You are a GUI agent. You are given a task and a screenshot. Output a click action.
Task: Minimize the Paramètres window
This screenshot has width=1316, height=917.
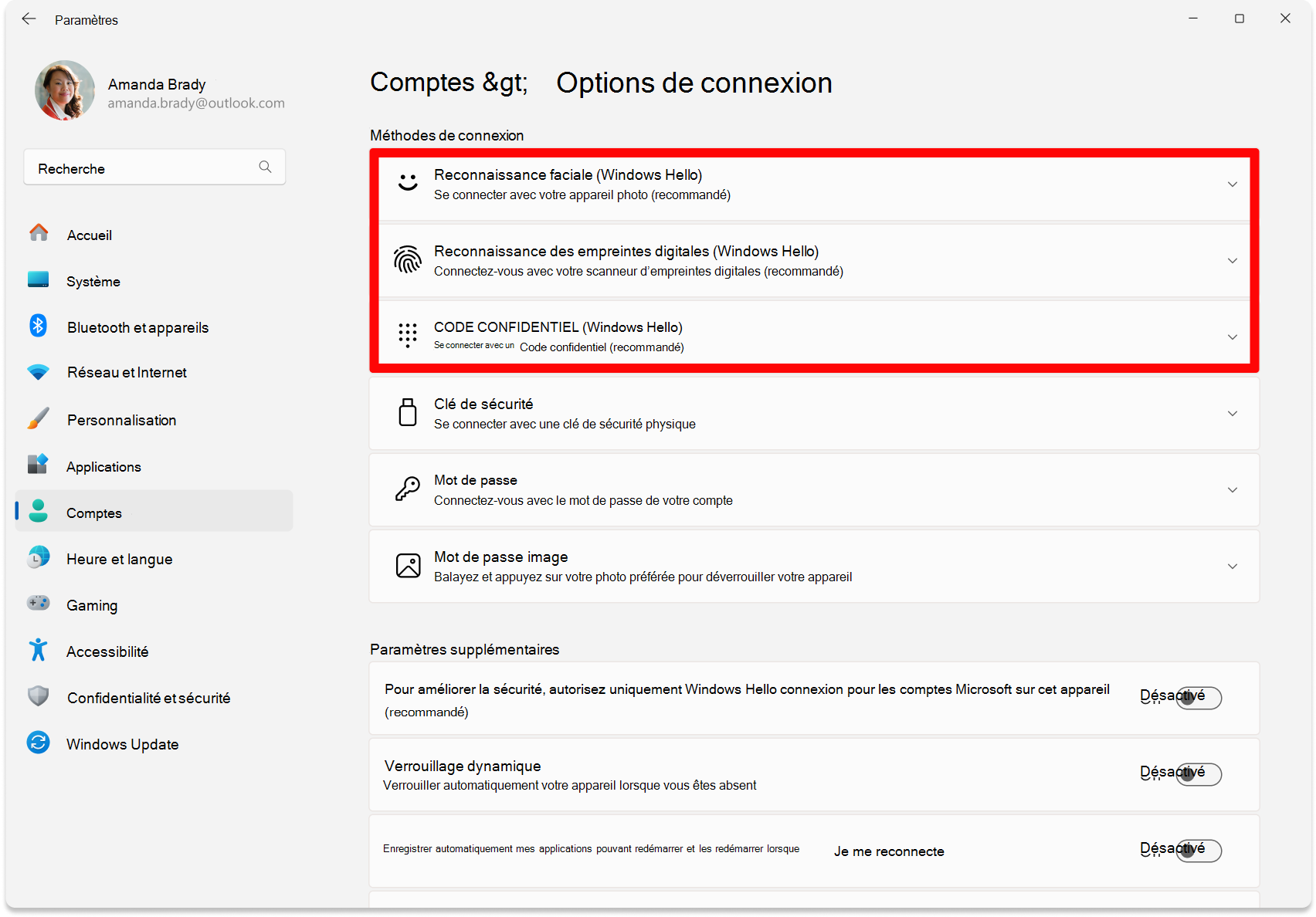tap(1193, 19)
